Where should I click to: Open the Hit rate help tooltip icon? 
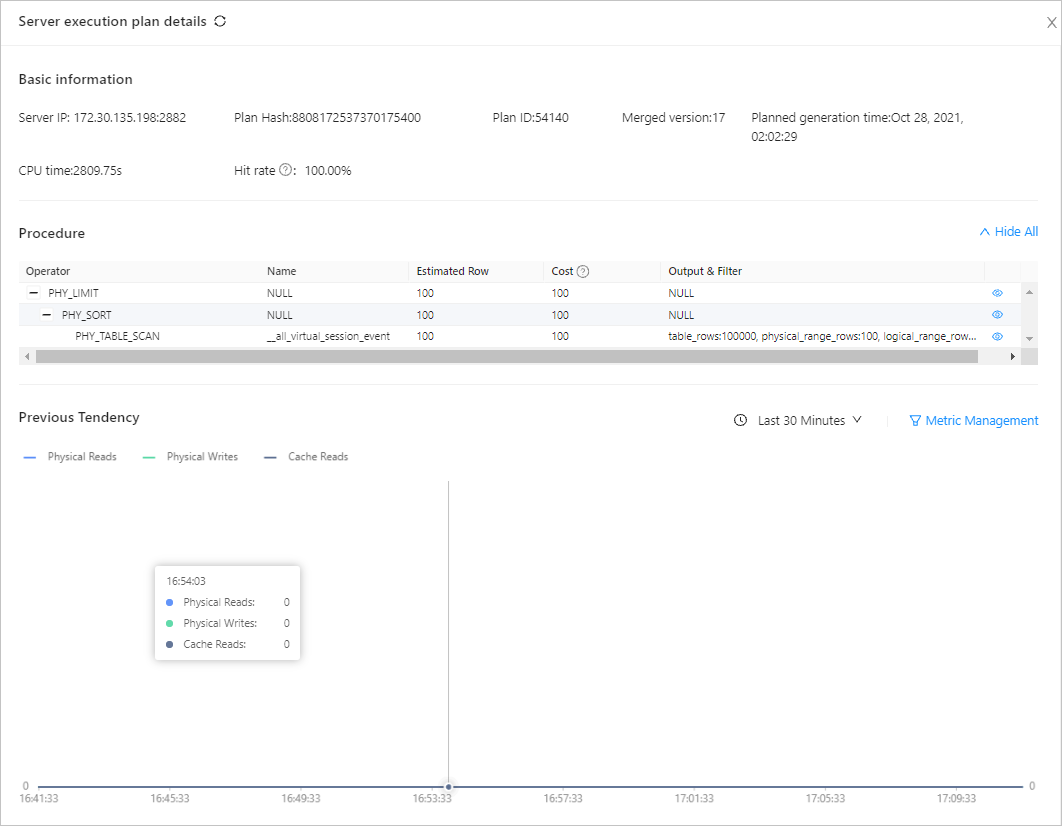(286, 170)
